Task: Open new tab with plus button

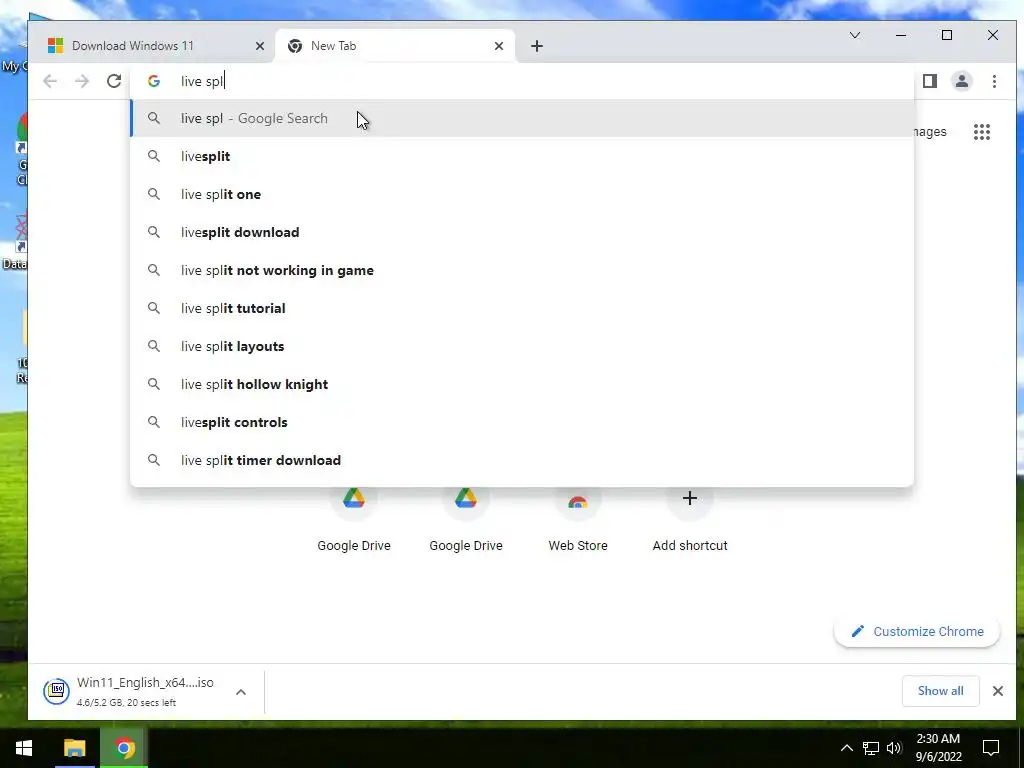Action: coord(536,46)
